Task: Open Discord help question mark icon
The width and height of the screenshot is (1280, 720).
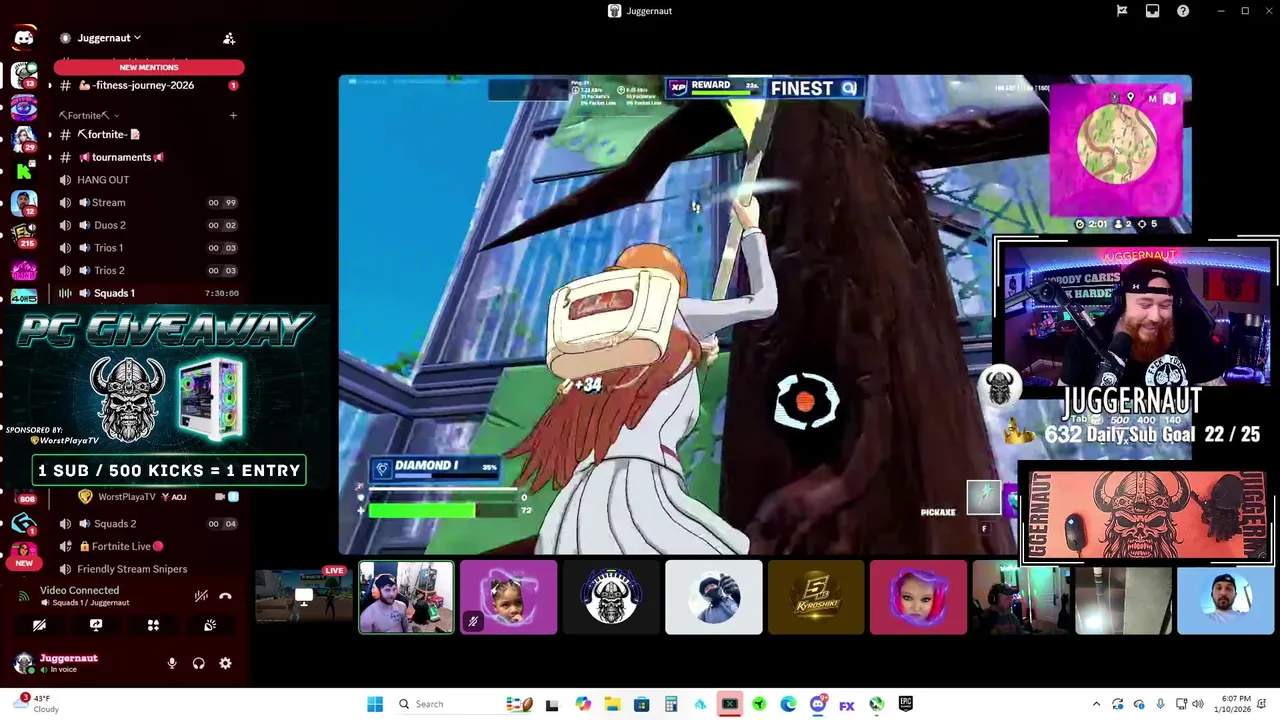Action: pyautogui.click(x=1183, y=11)
